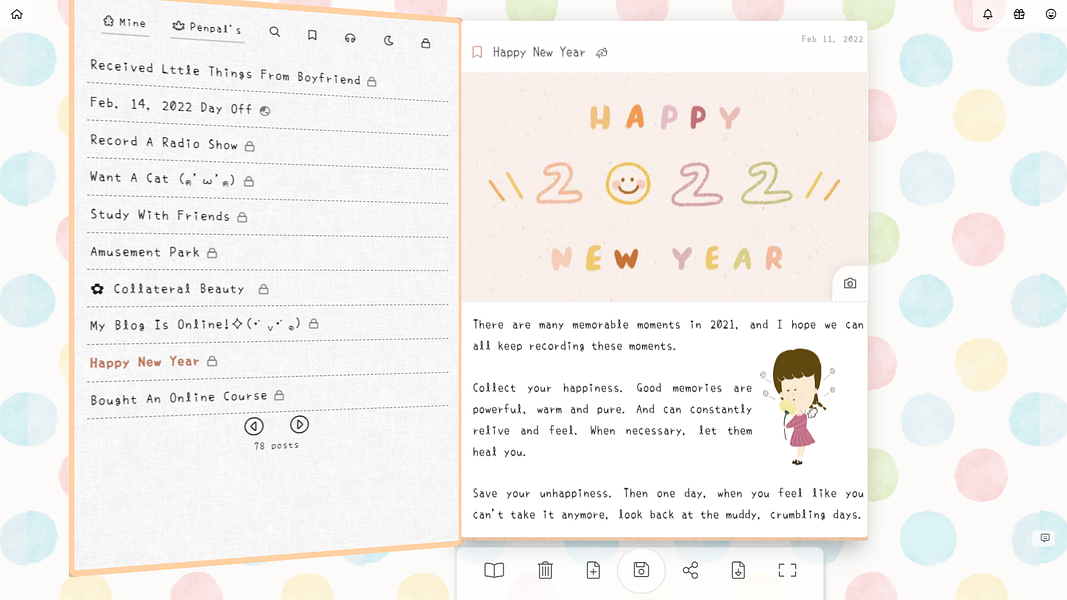The height and width of the screenshot is (600, 1067).
Task: Click lock icon beside Bought An Online Course
Action: pos(279,395)
